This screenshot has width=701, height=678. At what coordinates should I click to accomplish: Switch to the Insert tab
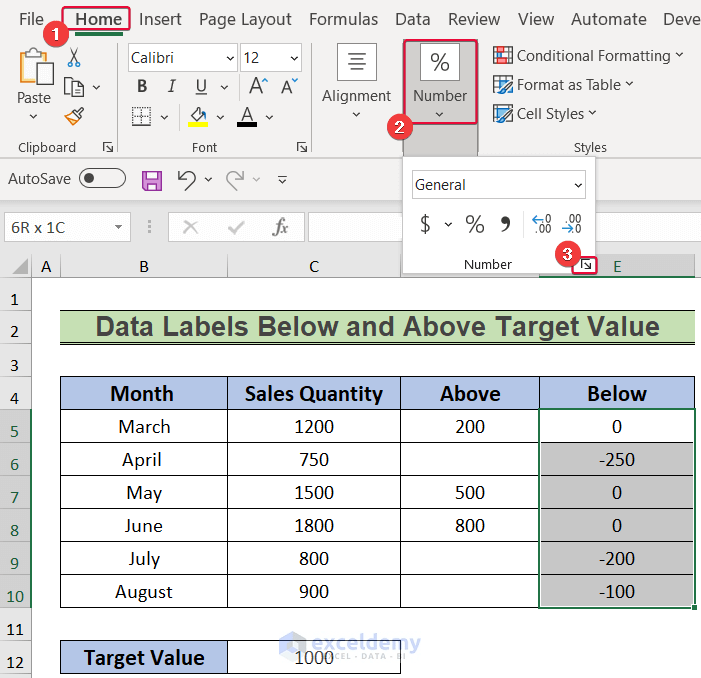[160, 19]
